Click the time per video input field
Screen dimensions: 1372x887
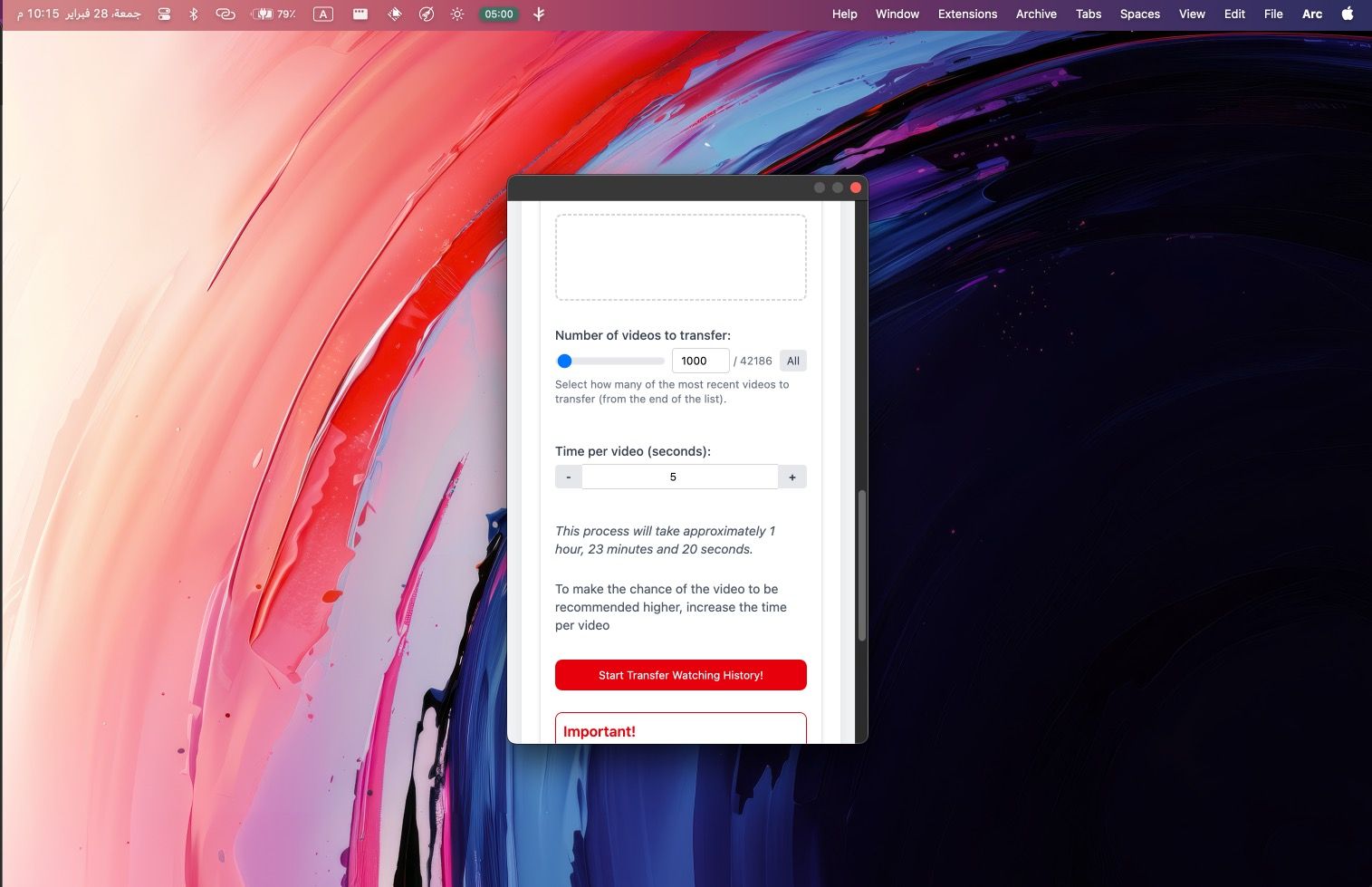pyautogui.click(x=679, y=477)
